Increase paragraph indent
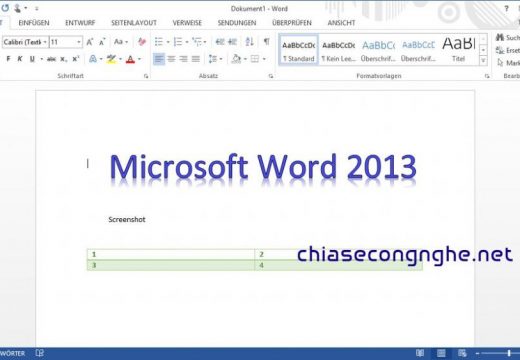Viewport: 520px width, 360px height. pos(232,42)
